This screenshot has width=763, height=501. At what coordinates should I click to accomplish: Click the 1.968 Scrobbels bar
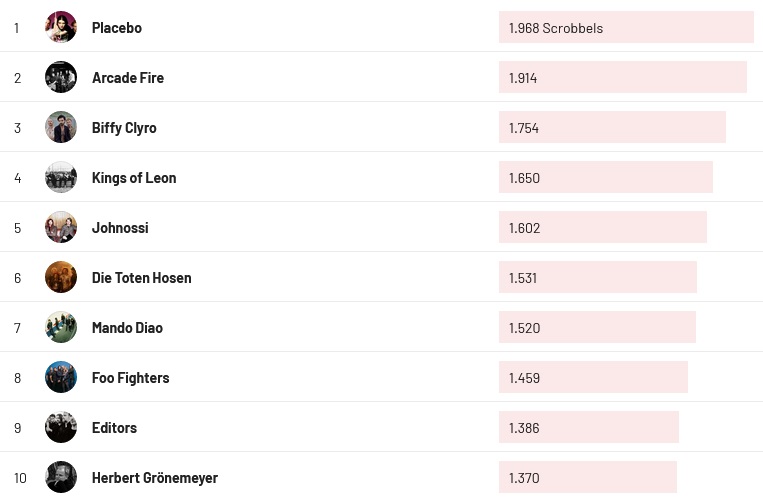pos(626,28)
